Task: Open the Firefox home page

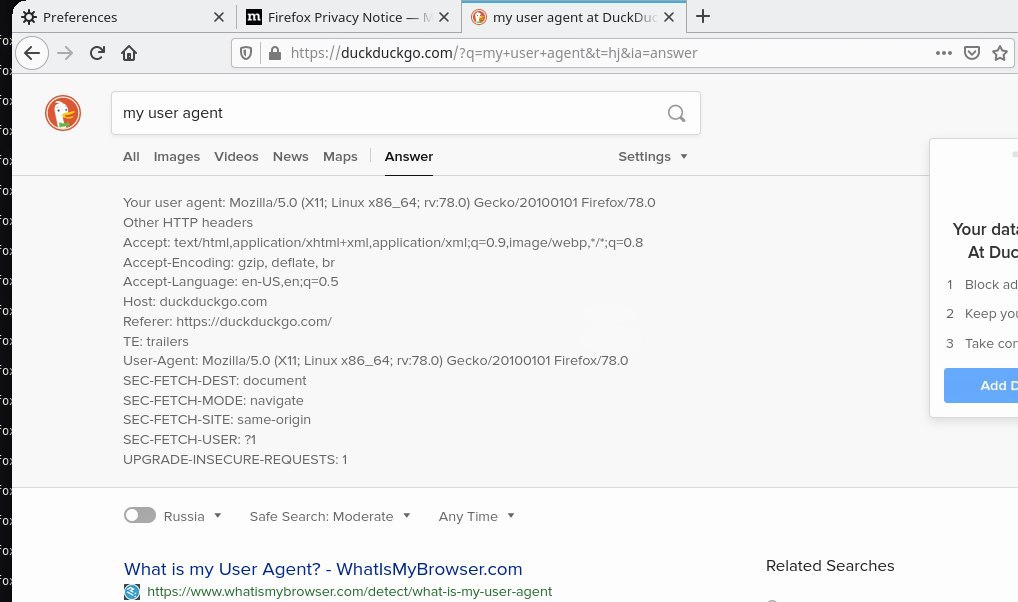Action: [129, 53]
